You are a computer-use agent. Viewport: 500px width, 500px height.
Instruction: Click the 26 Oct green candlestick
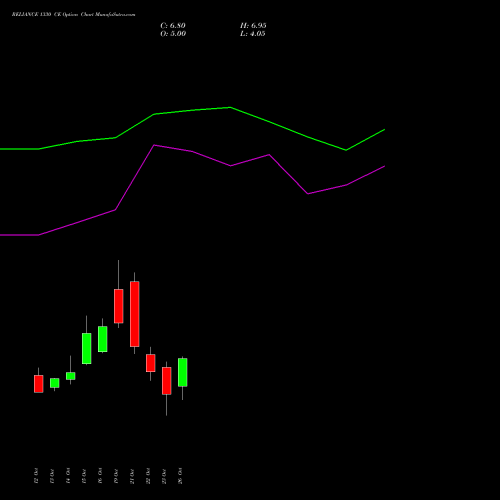pyautogui.click(x=183, y=372)
